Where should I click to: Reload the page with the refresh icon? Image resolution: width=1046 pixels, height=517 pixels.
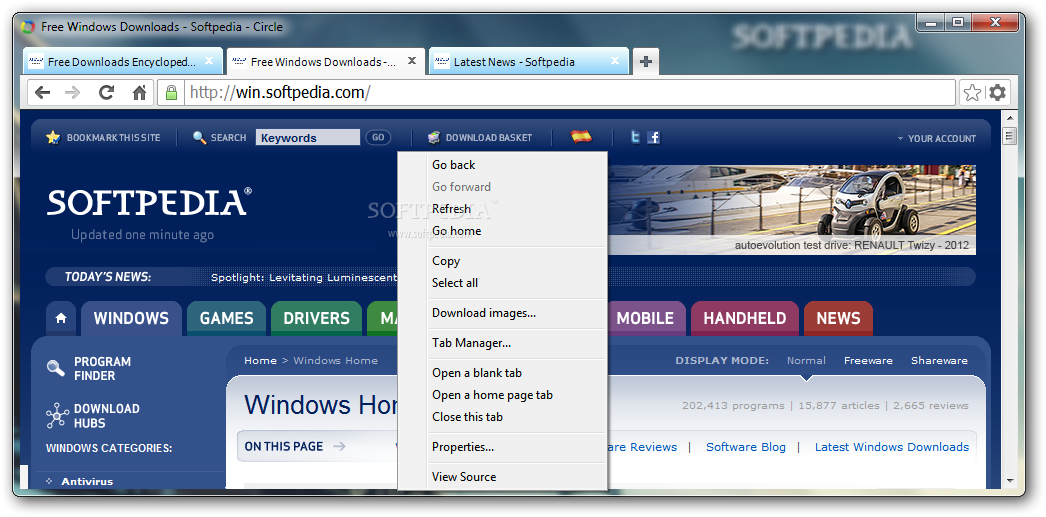(106, 93)
